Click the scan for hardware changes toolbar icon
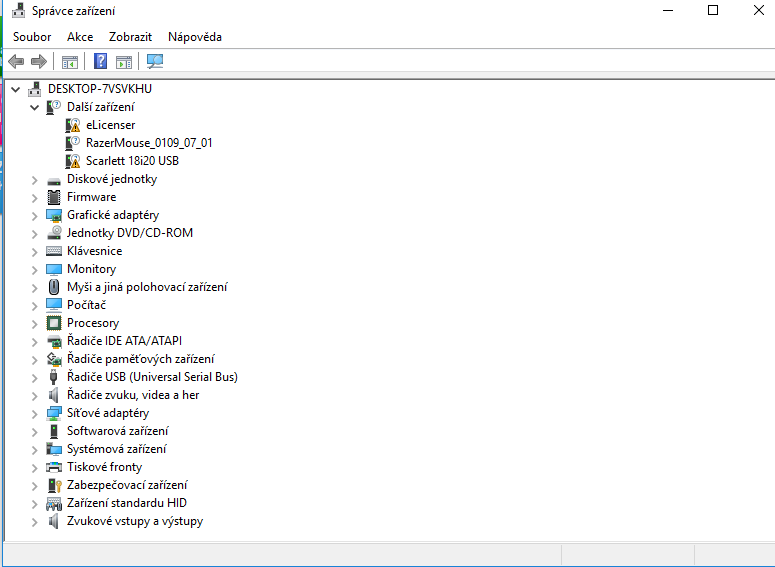Viewport: 775px width, 567px height. tap(155, 62)
